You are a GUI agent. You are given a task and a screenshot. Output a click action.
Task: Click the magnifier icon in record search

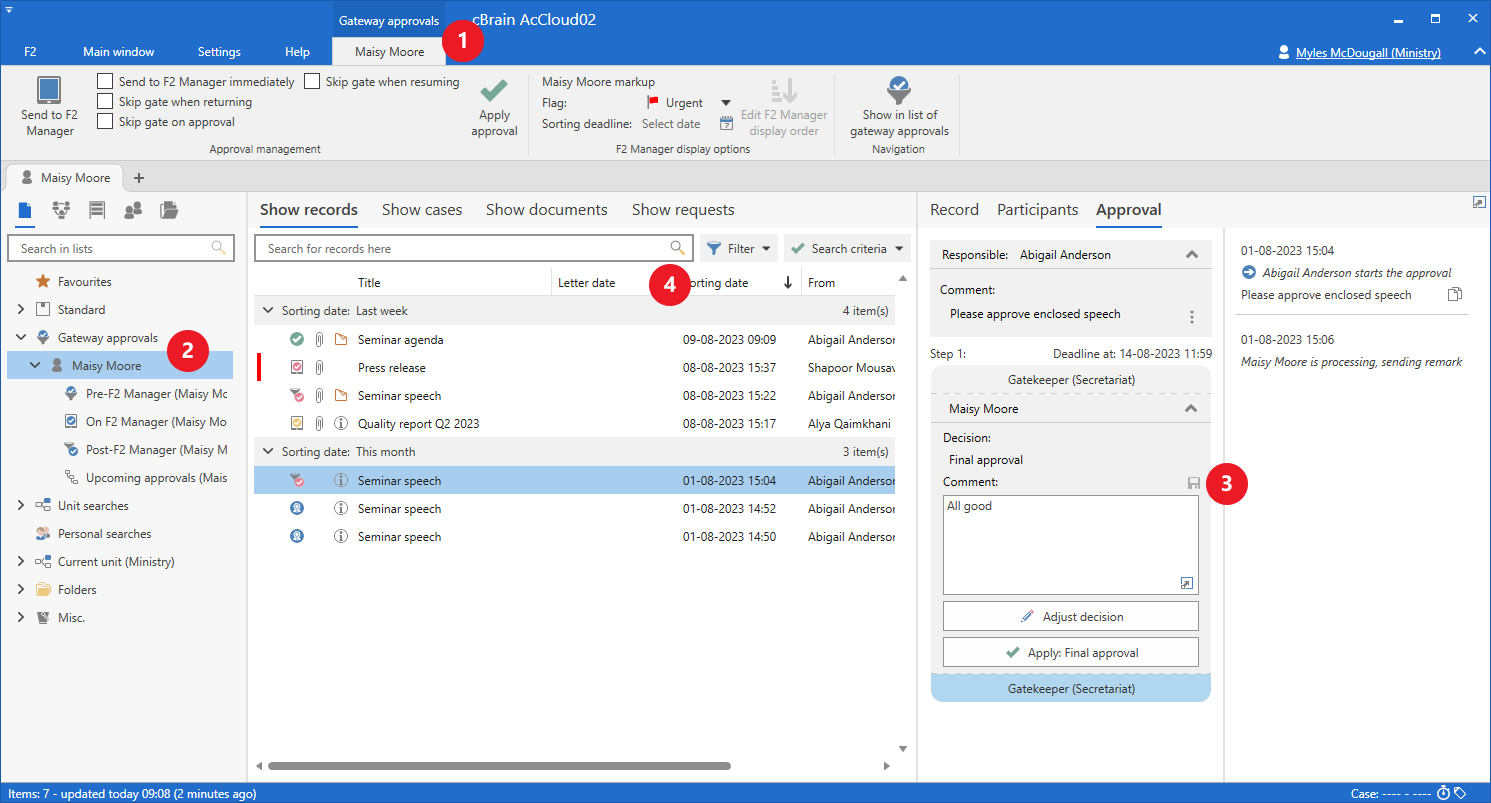pos(678,248)
